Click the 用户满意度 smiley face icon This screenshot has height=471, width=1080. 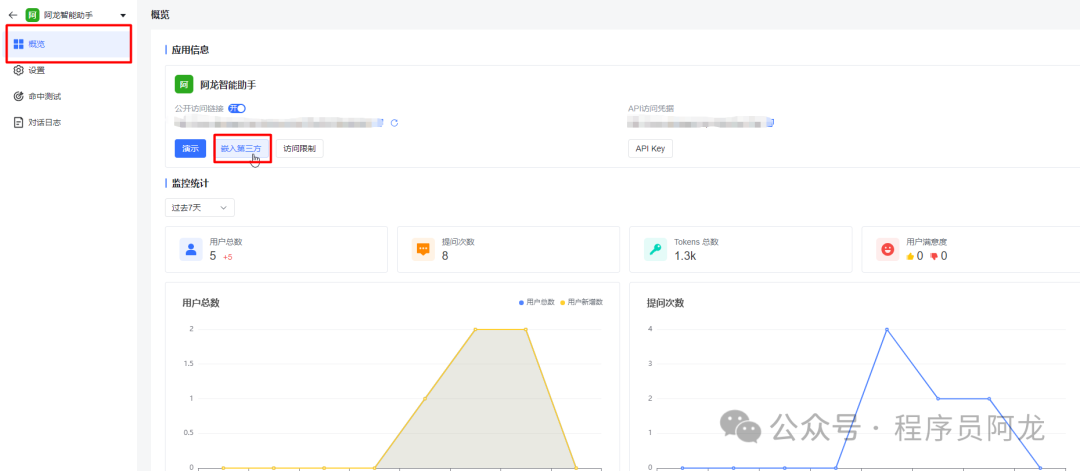[887, 249]
